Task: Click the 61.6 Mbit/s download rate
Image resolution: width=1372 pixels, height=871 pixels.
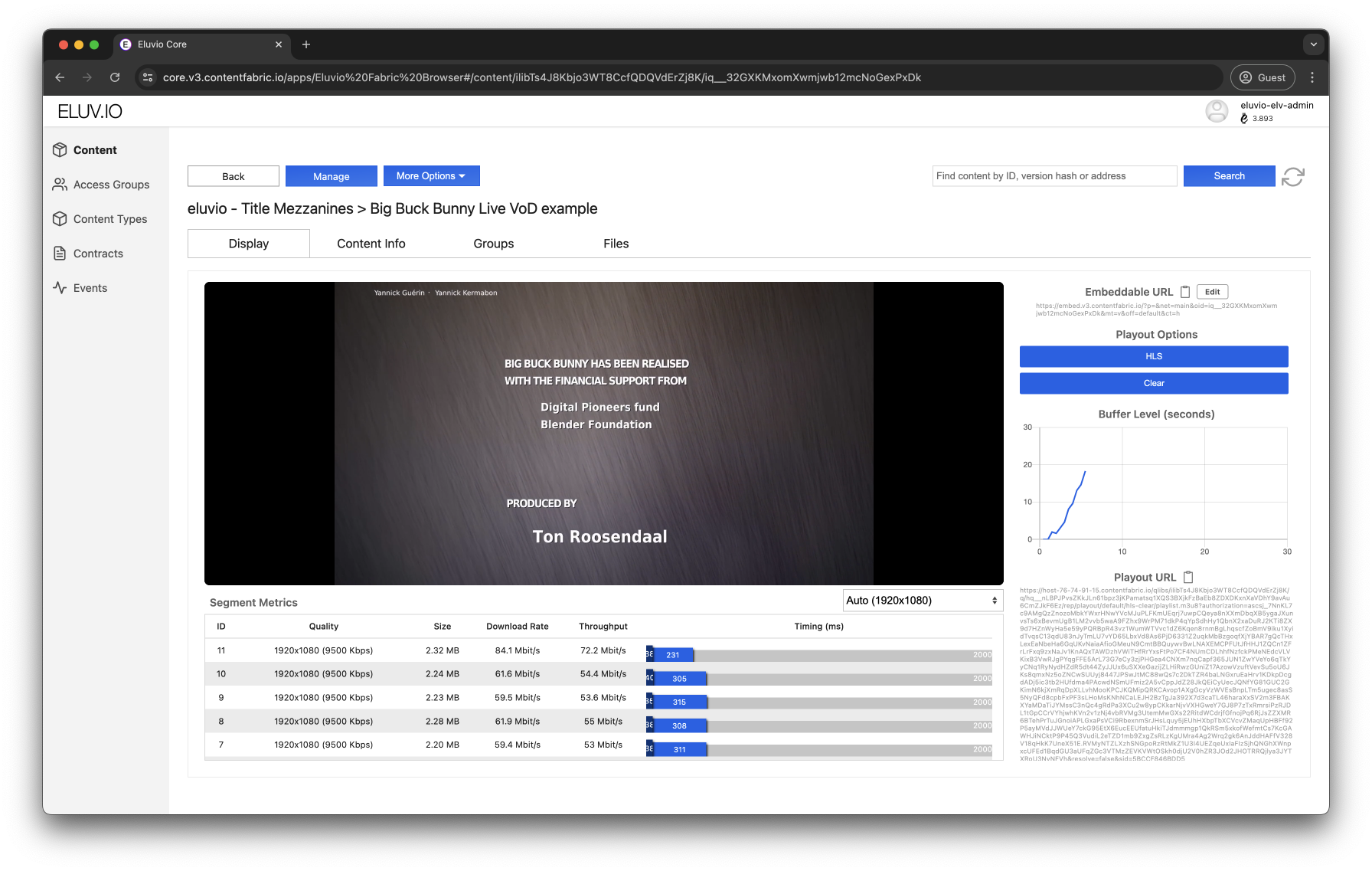Action: click(x=518, y=674)
